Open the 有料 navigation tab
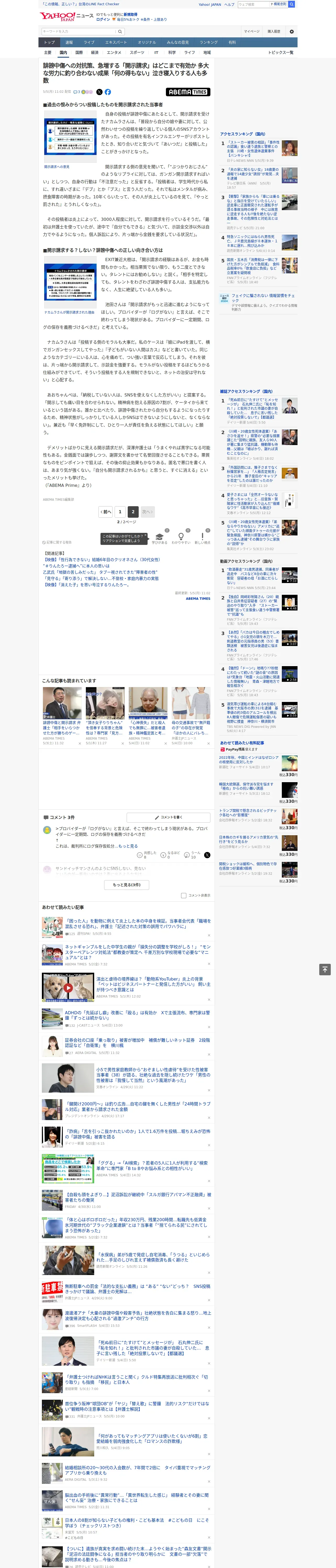Viewport: 336px width, 1568px height. click(232, 43)
